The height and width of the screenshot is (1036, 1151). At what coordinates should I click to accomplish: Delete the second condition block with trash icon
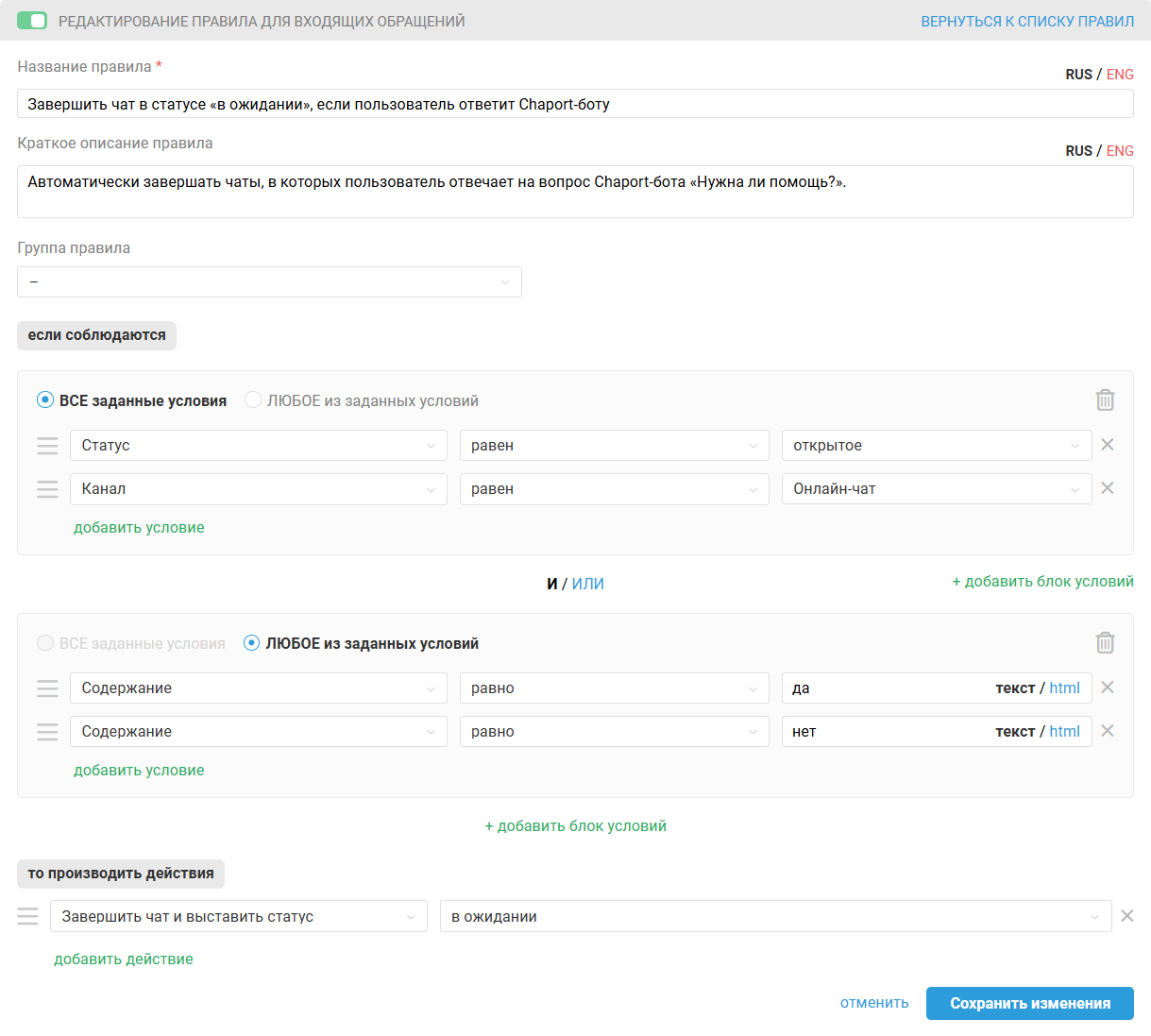1105,643
